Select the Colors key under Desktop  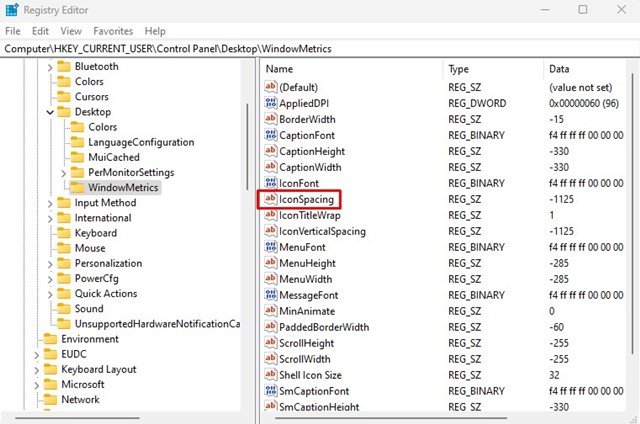[x=102, y=127]
